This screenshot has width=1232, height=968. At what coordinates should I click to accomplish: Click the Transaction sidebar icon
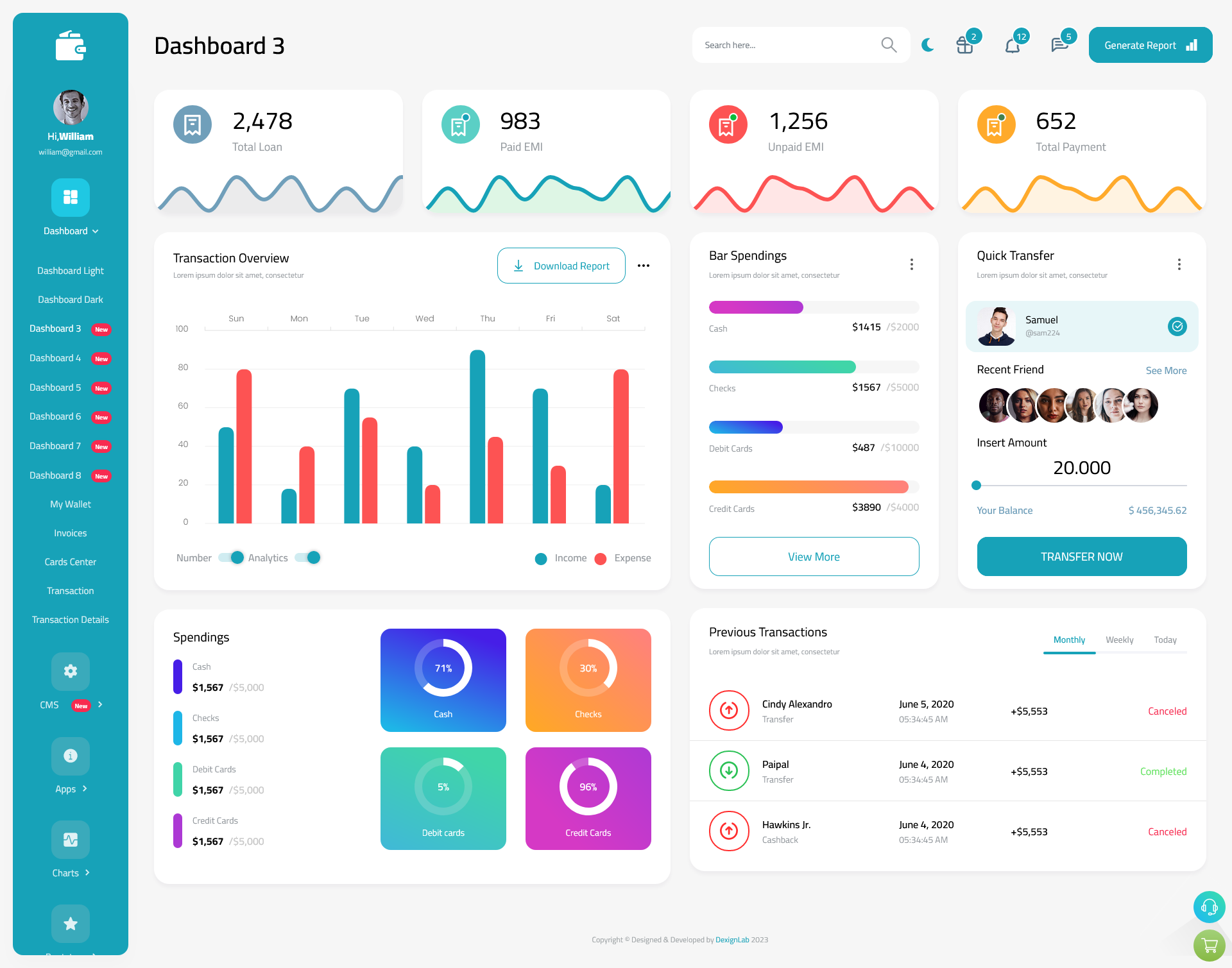click(x=69, y=590)
